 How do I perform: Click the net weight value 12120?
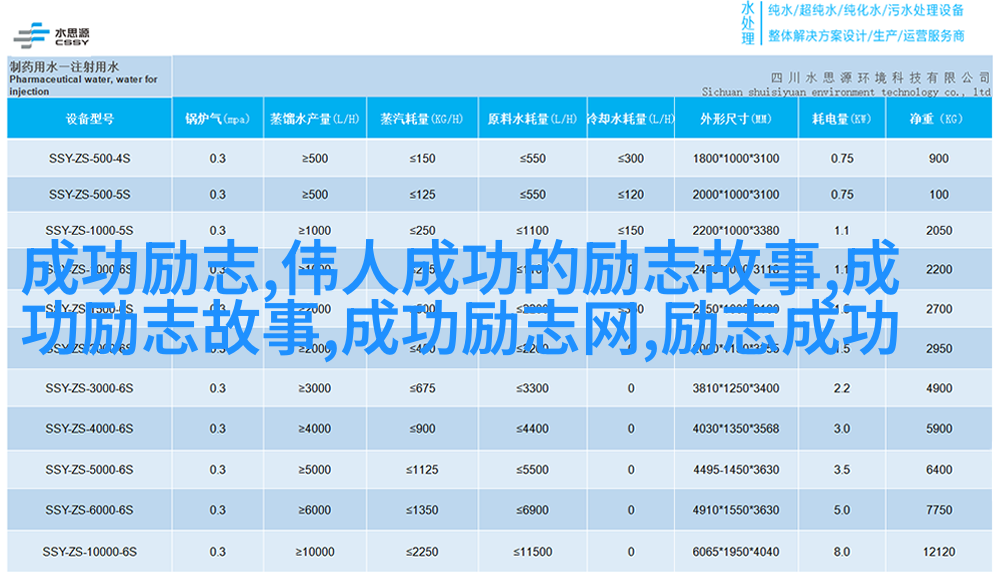[x=938, y=552]
